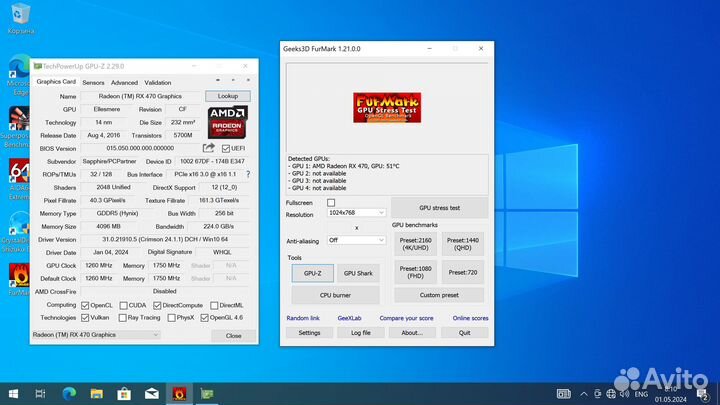Toggle the PhysX checkbox

pos(171,318)
